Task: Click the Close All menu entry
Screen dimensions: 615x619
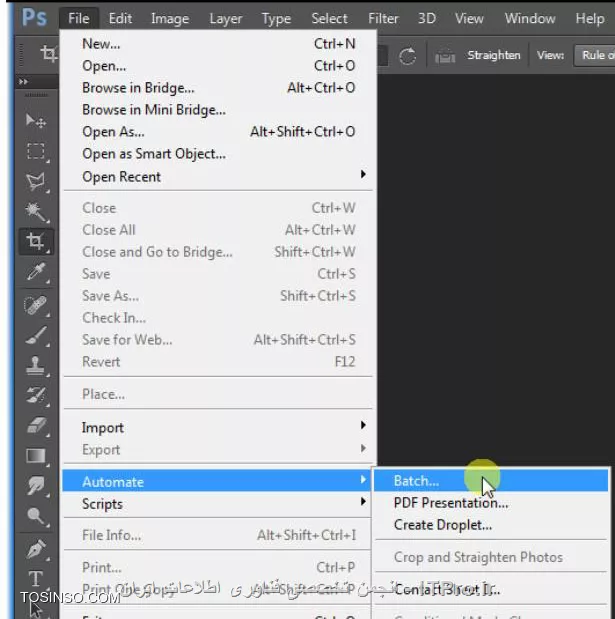Action: coord(217,230)
